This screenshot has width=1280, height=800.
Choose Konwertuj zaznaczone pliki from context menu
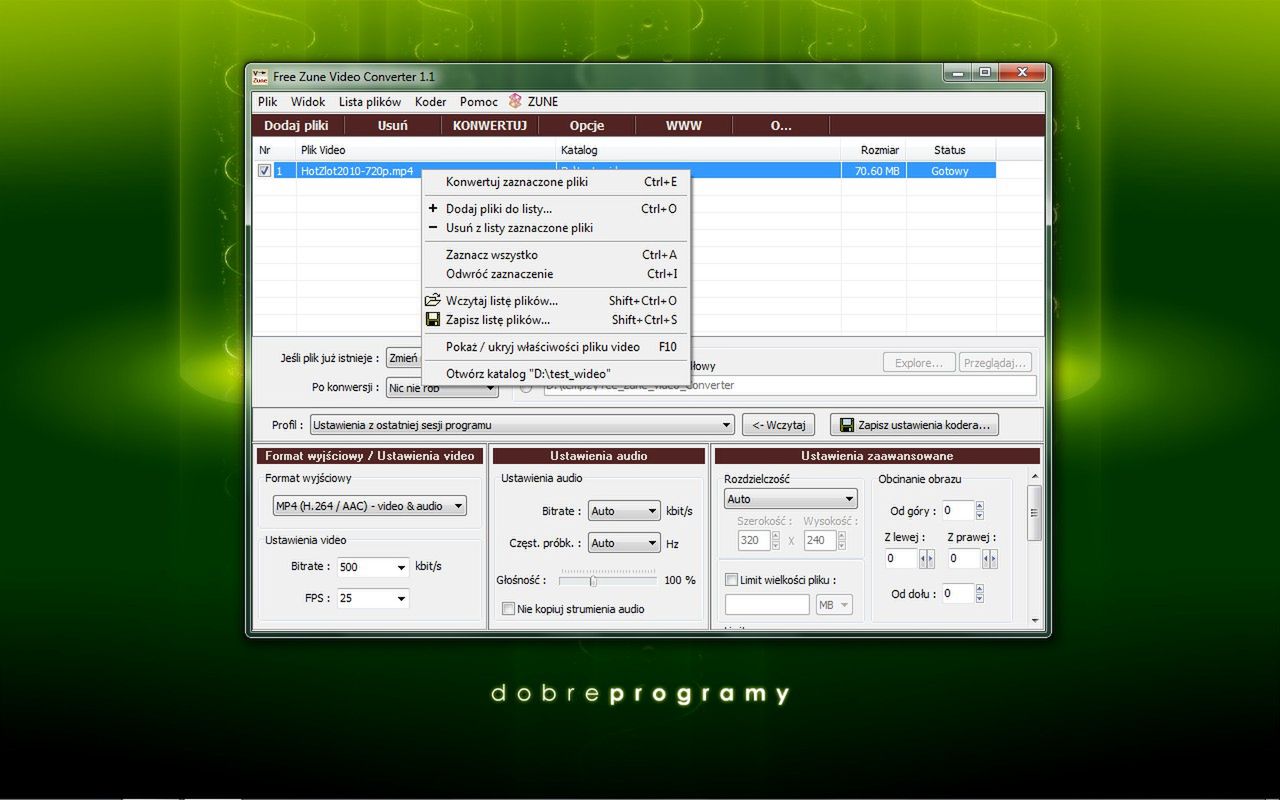[555, 182]
